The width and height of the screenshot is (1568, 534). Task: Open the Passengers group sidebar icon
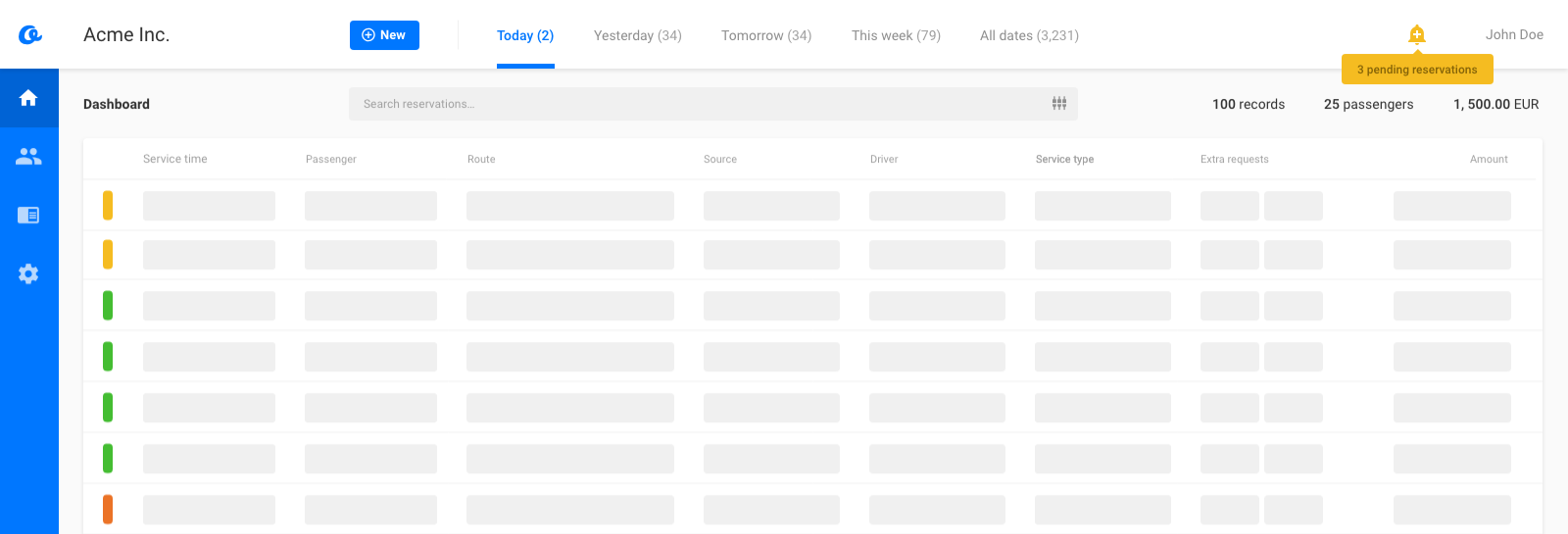[28, 156]
